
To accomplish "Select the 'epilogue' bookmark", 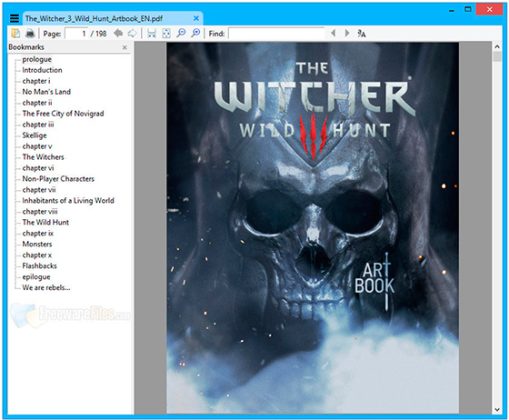I will tap(36, 277).
